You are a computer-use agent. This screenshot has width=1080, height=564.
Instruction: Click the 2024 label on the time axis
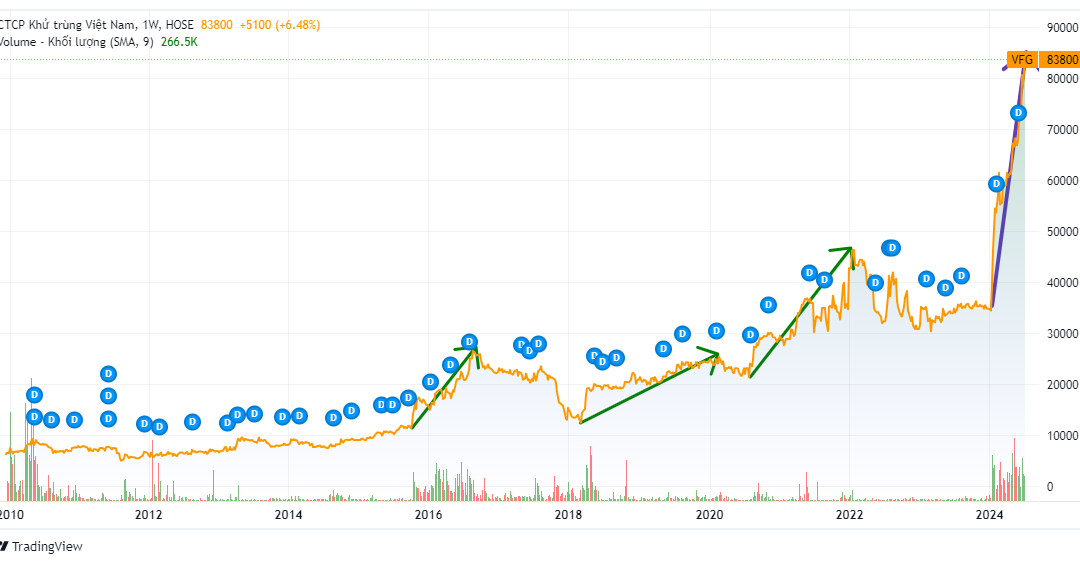tap(990, 514)
